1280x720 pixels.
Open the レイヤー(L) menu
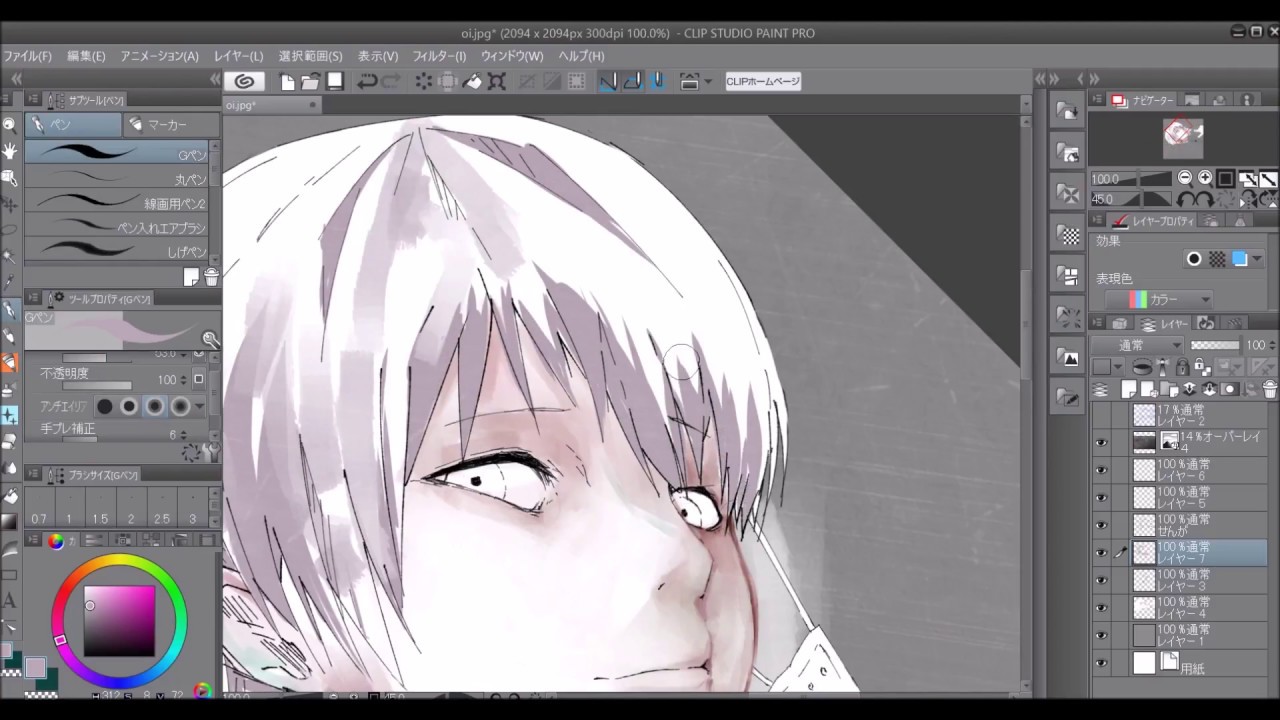click(239, 56)
